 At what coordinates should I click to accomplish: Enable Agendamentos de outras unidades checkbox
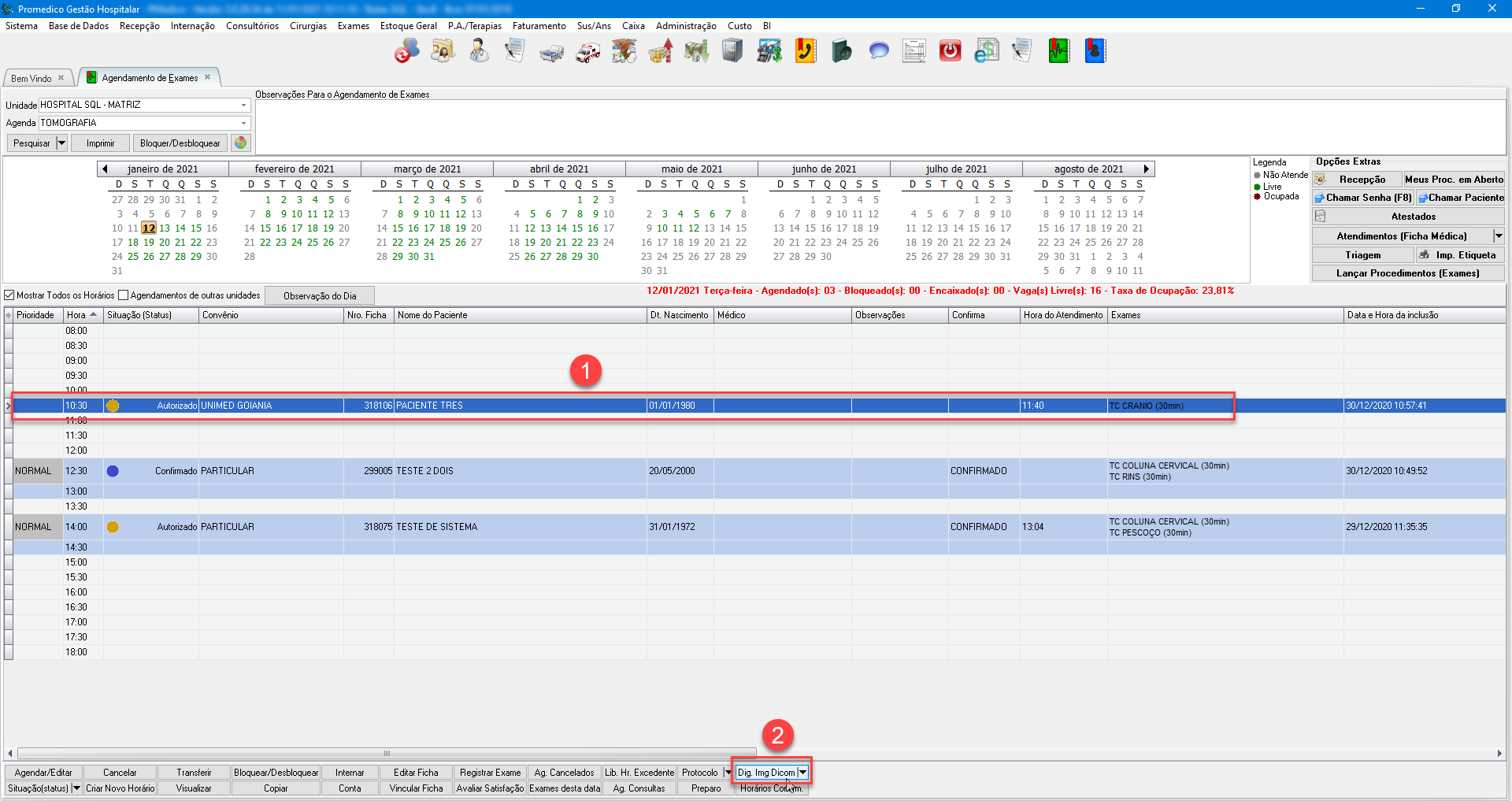point(124,295)
